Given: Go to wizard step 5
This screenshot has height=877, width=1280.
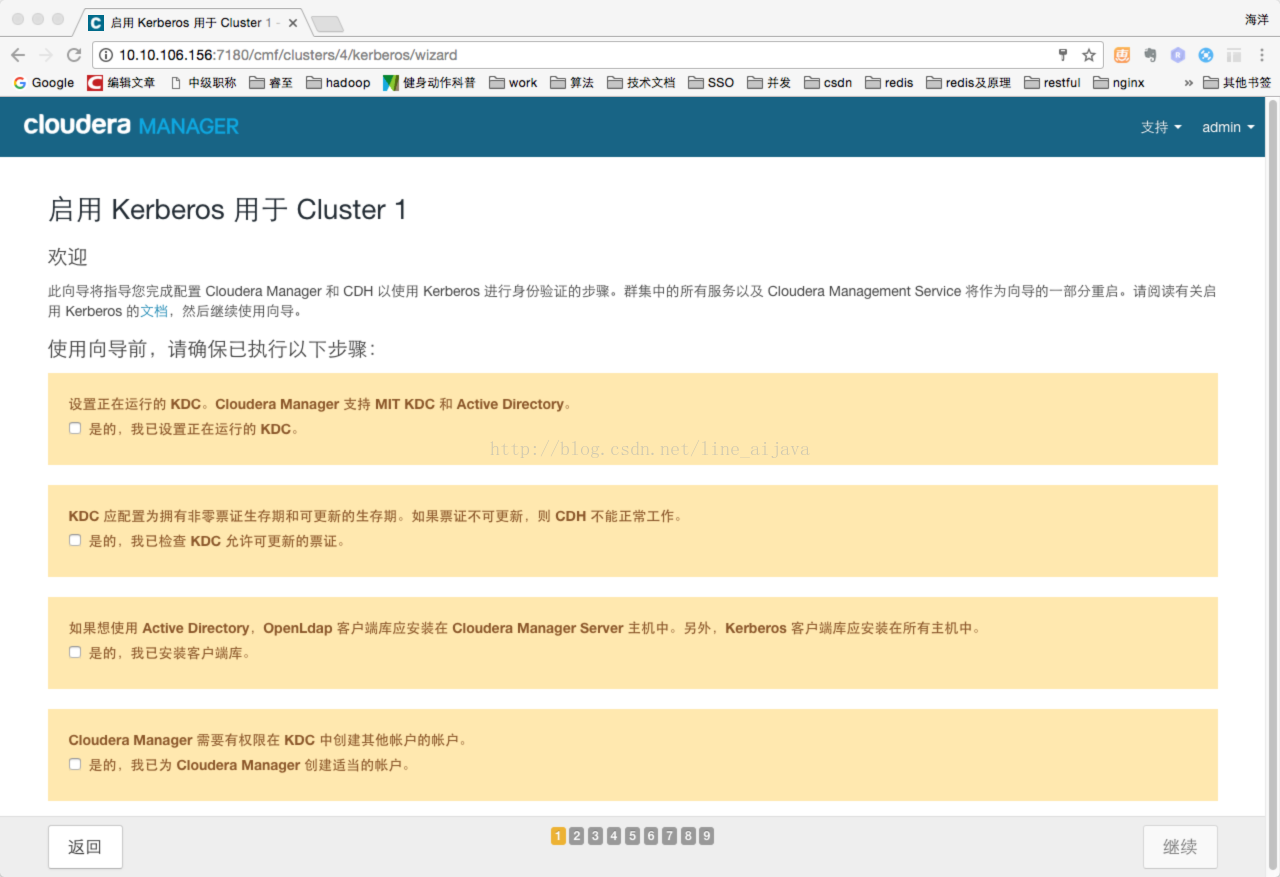Looking at the screenshot, I should point(632,836).
